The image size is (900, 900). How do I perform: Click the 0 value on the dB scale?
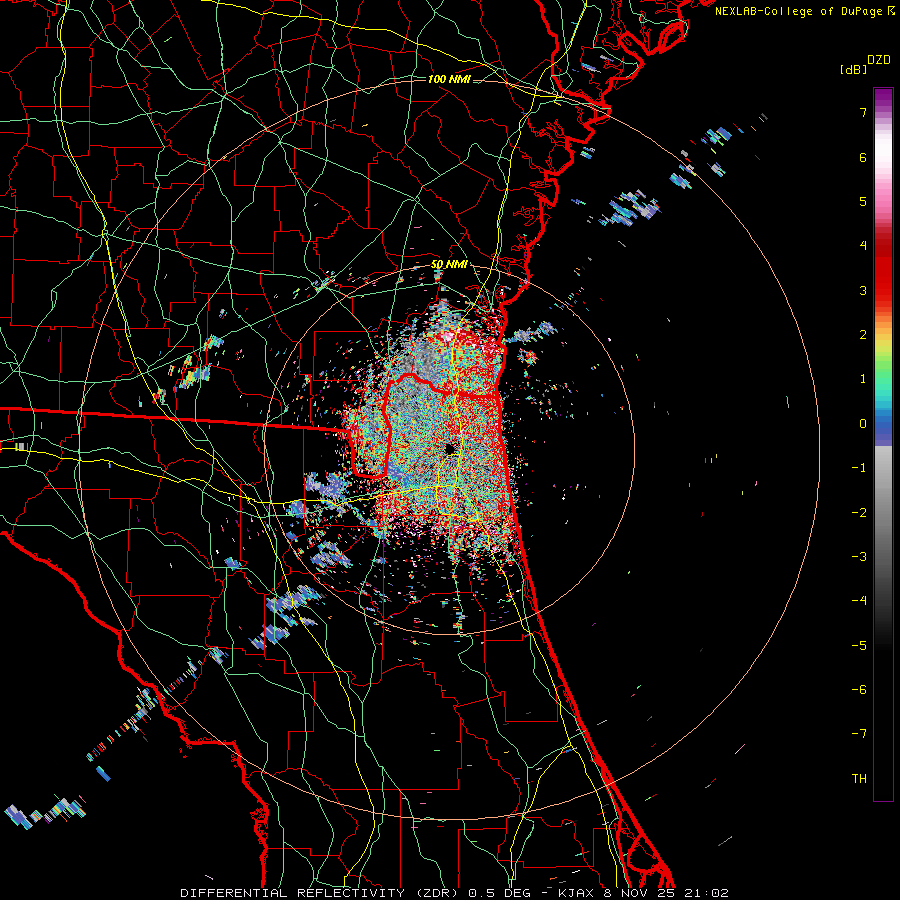coord(863,424)
